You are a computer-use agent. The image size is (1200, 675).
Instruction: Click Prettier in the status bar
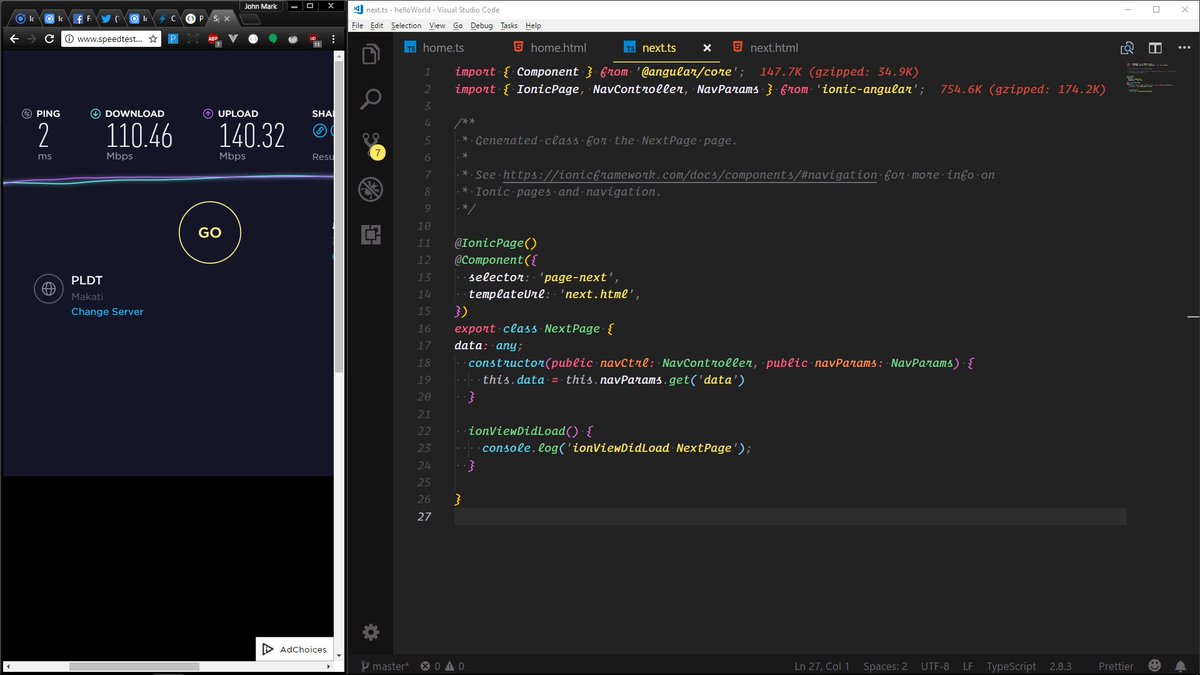[x=1116, y=666]
